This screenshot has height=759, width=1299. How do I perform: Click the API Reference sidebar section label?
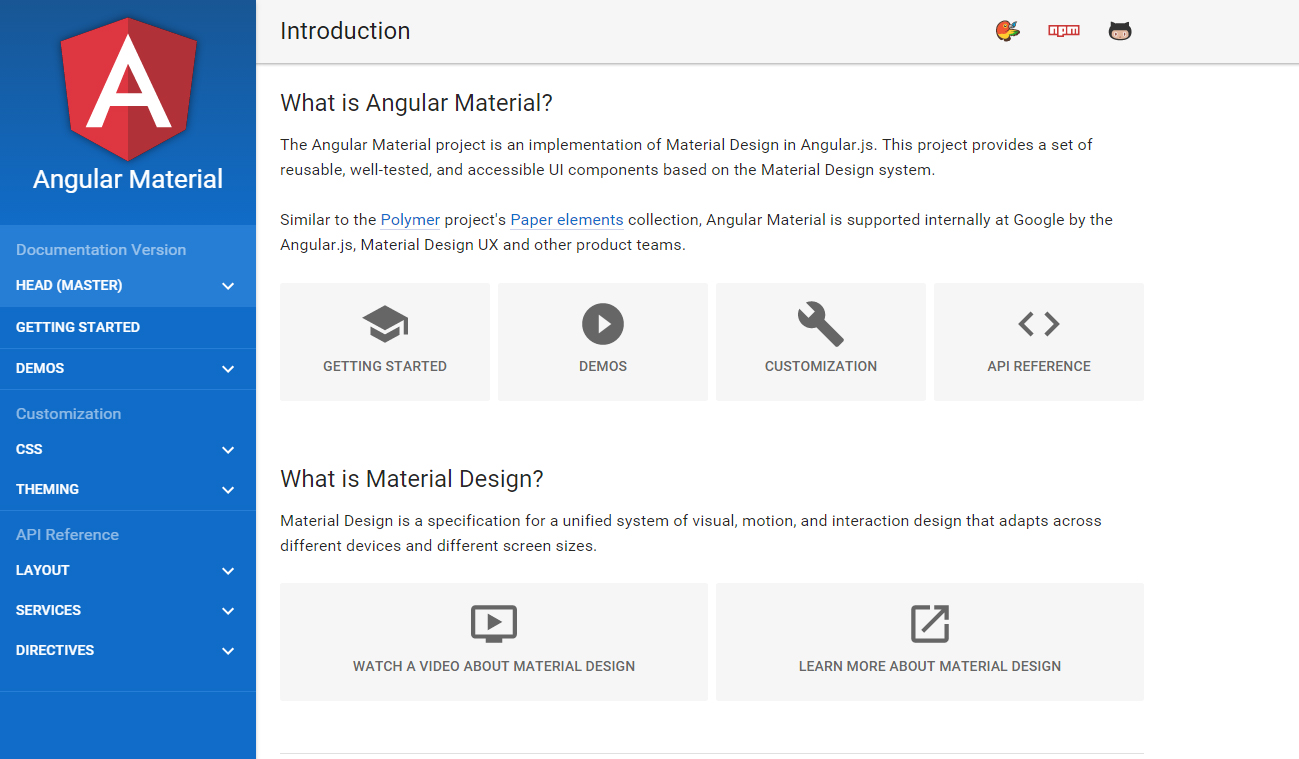coord(67,535)
